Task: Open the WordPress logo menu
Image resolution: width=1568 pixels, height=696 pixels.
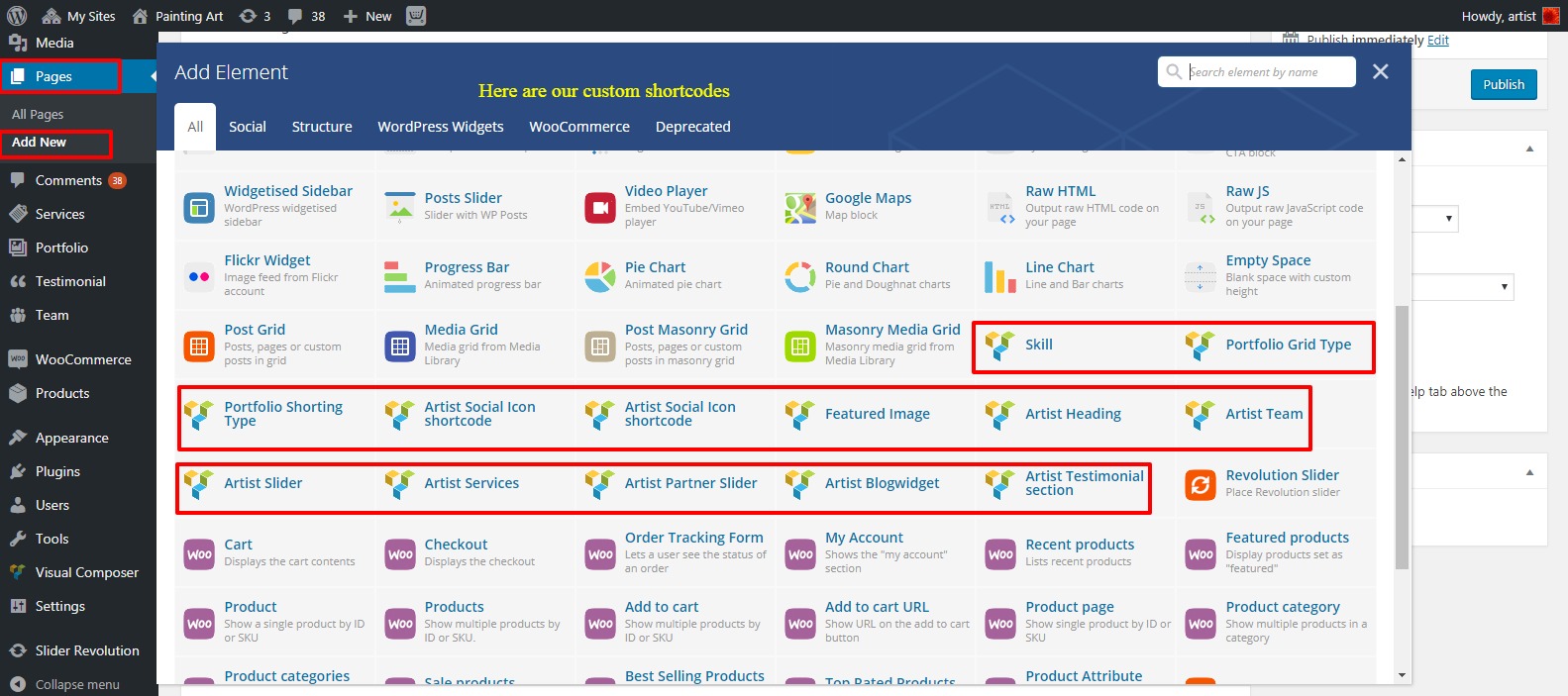Action: click(x=17, y=16)
